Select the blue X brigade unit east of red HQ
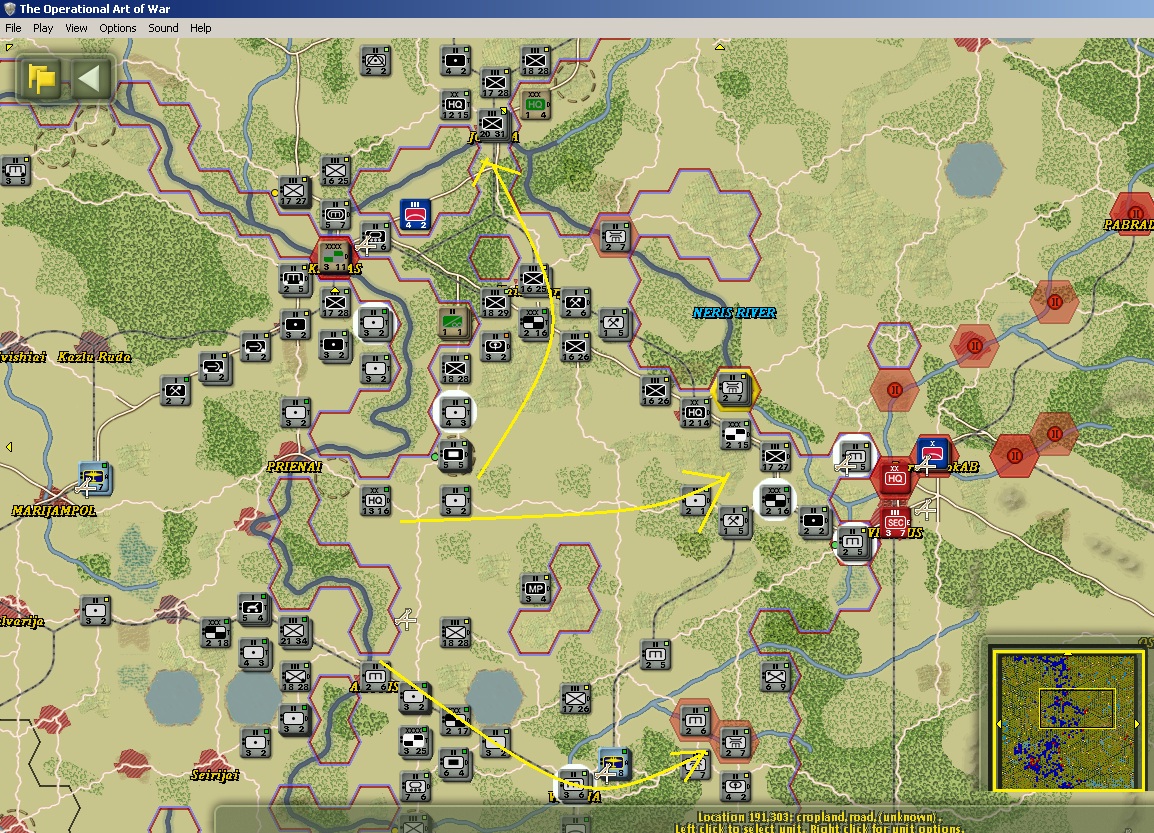Screen dimensions: 1154x833 click(932, 453)
